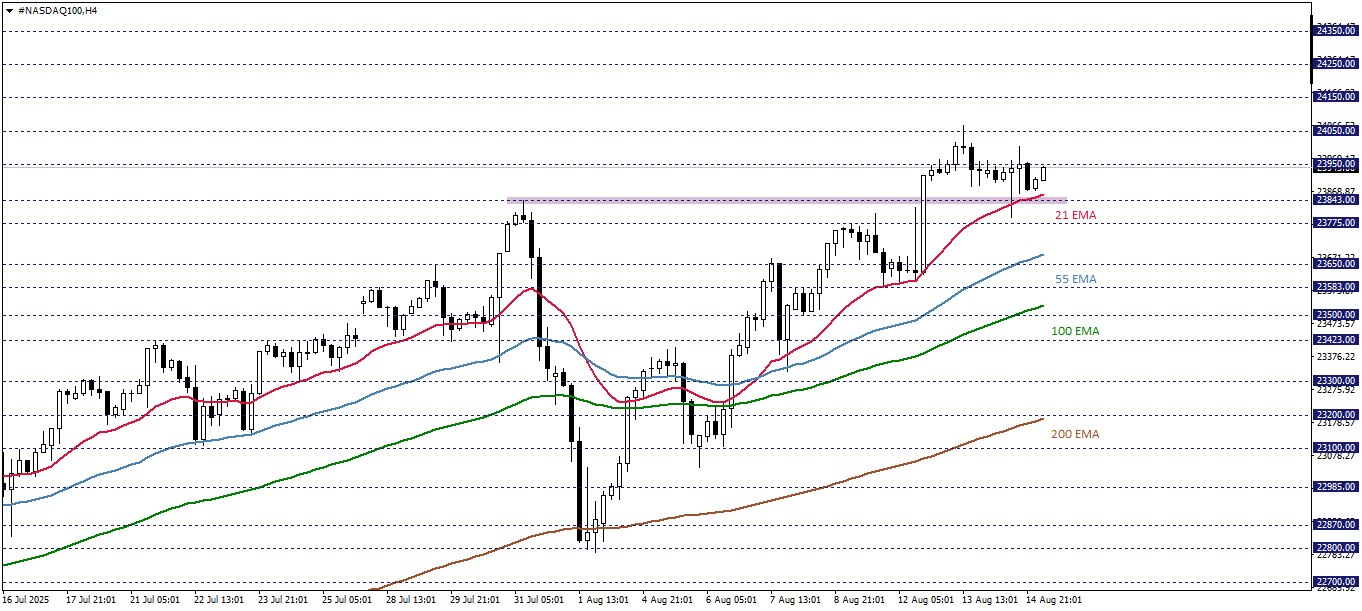Click the 24350.00 price level label
The height and width of the screenshot is (611, 1362).
[x=1334, y=31]
